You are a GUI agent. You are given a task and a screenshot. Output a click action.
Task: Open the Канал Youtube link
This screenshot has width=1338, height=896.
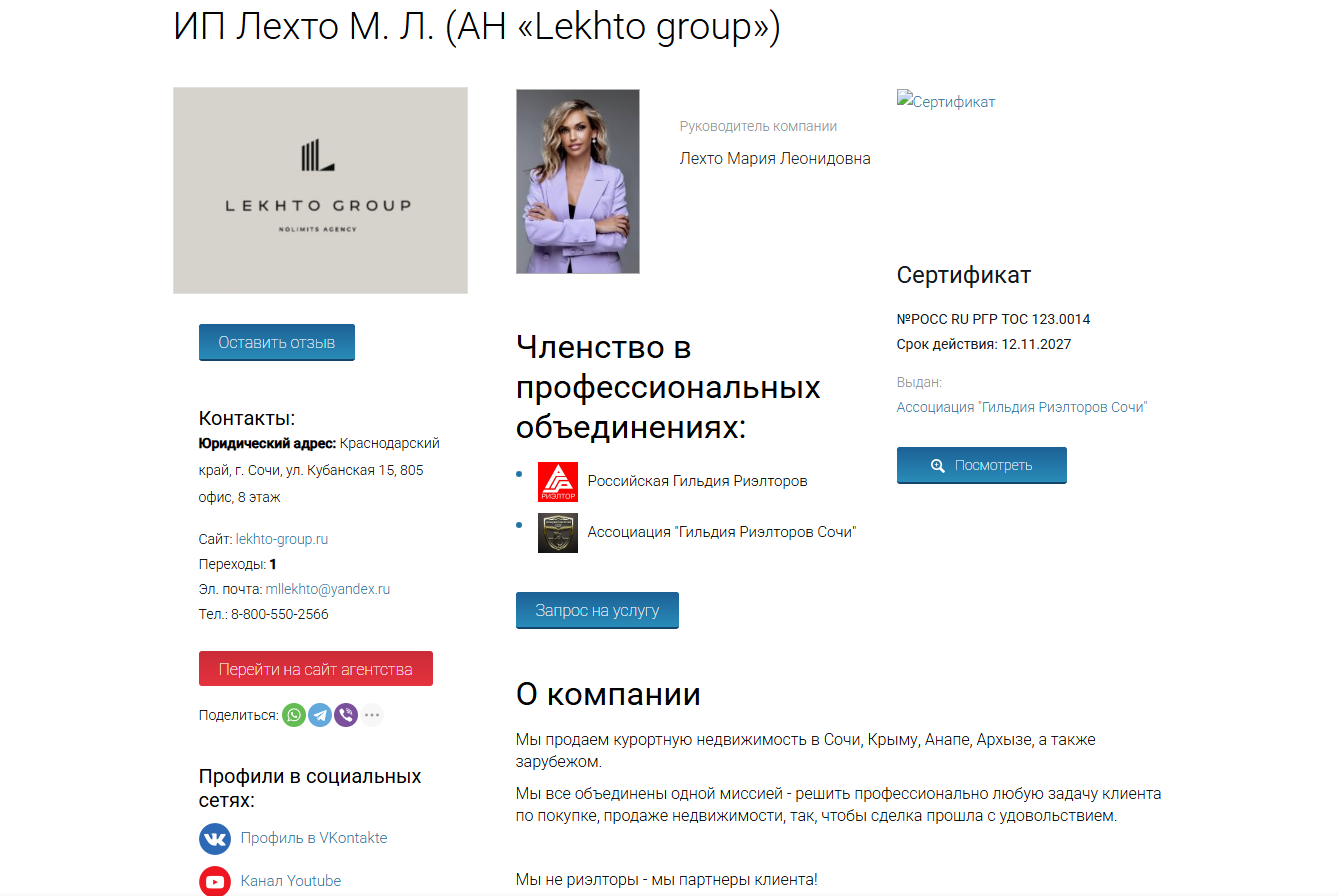point(291,881)
